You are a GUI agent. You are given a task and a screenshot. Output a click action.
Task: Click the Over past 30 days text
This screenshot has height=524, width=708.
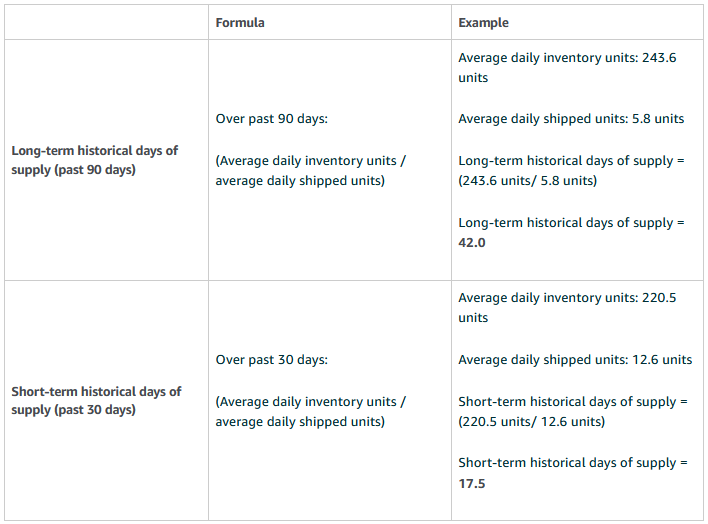tap(271, 360)
